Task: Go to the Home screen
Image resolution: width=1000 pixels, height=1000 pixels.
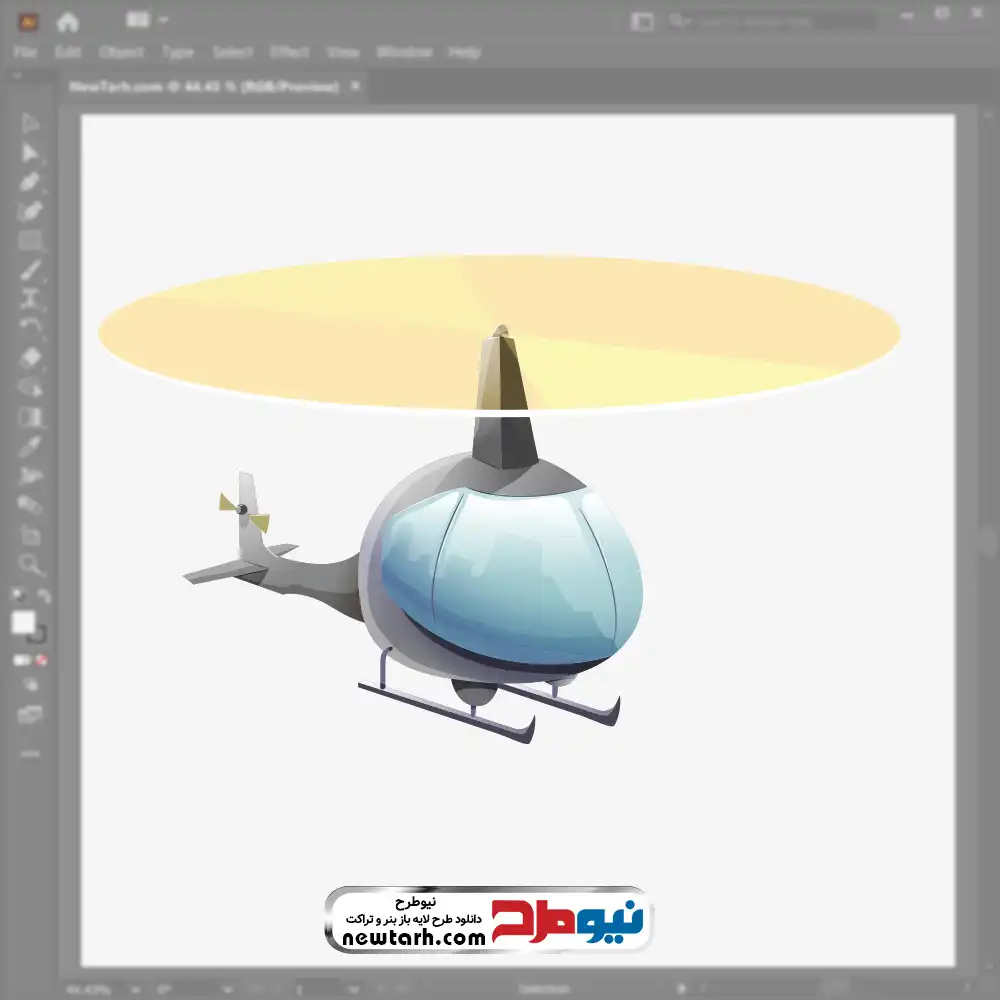Action: pyautogui.click(x=68, y=23)
